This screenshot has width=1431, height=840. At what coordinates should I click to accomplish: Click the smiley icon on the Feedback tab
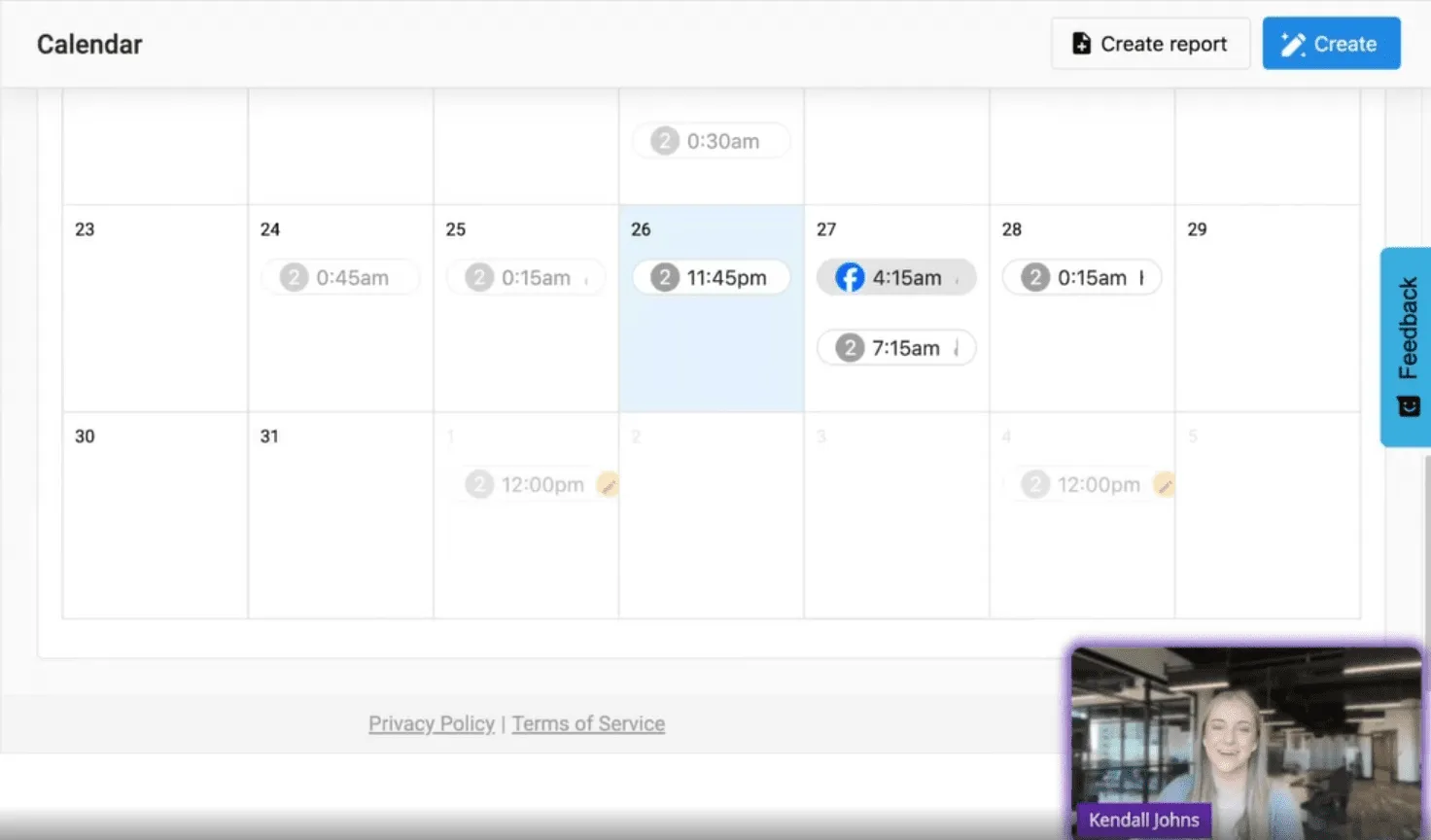point(1408,405)
